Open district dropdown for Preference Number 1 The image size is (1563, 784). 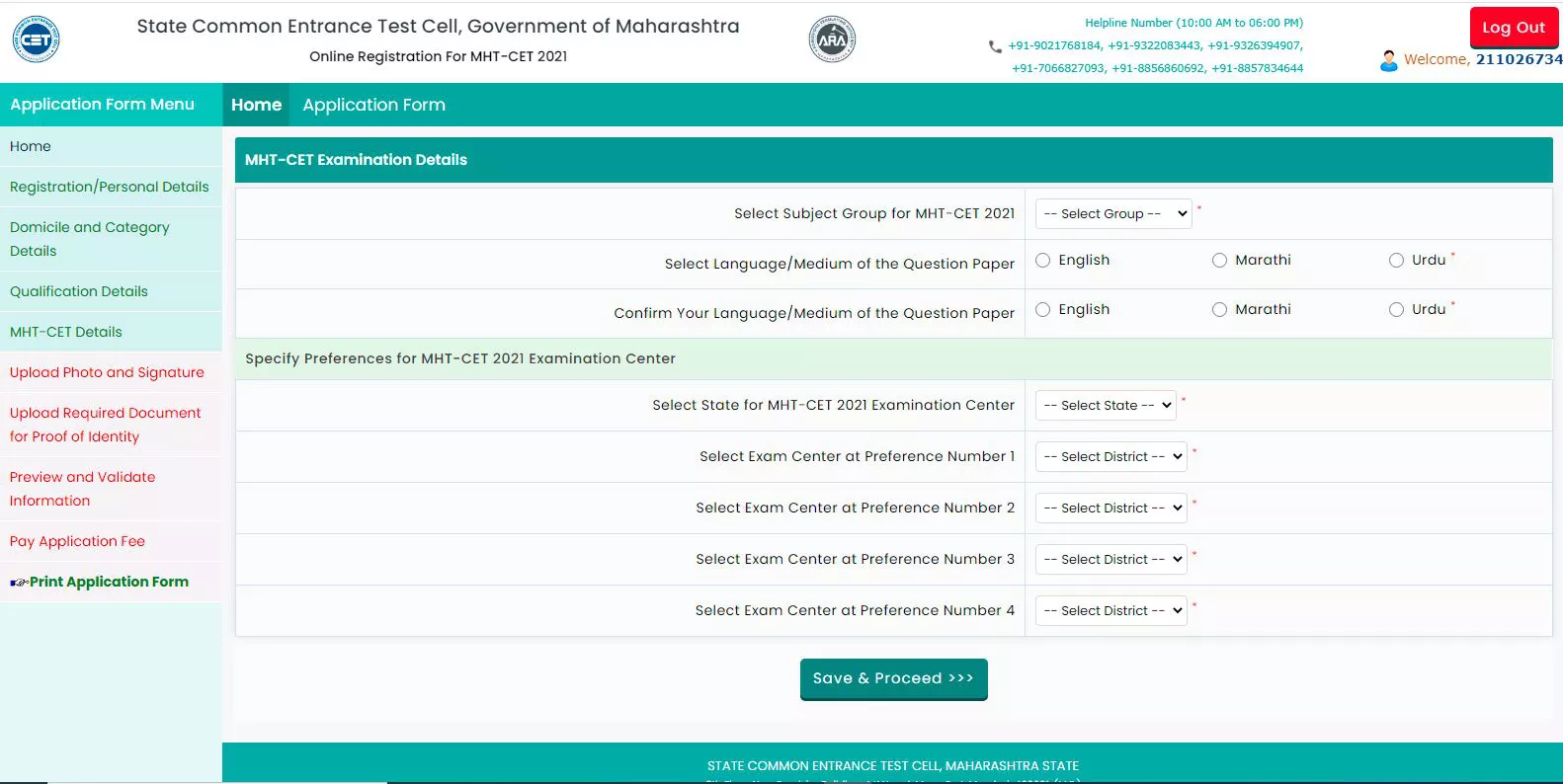coord(1111,456)
